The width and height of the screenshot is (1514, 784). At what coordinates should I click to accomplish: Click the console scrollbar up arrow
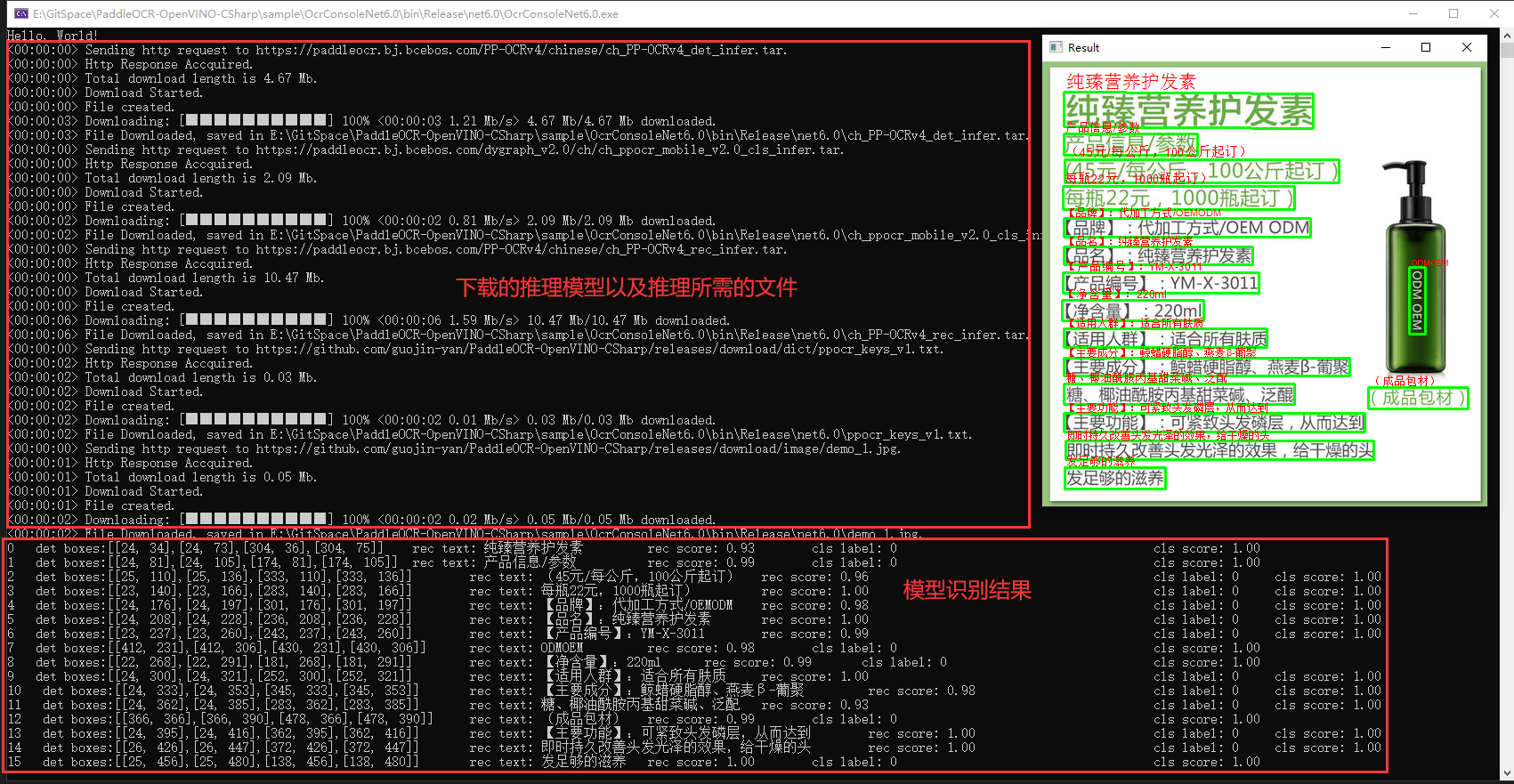[1506, 36]
